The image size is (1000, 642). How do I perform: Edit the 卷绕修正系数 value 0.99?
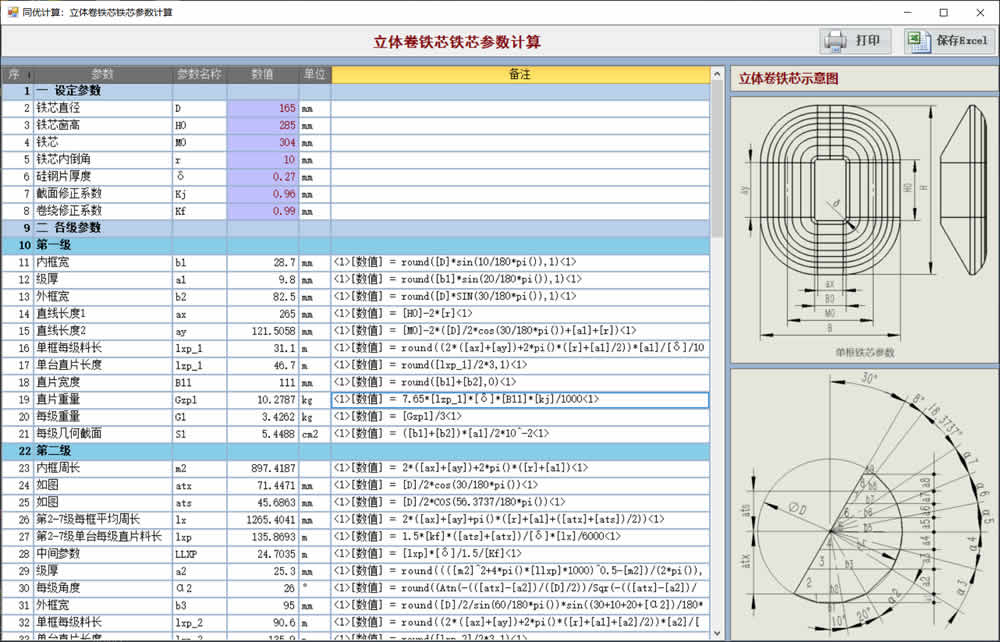pos(263,211)
